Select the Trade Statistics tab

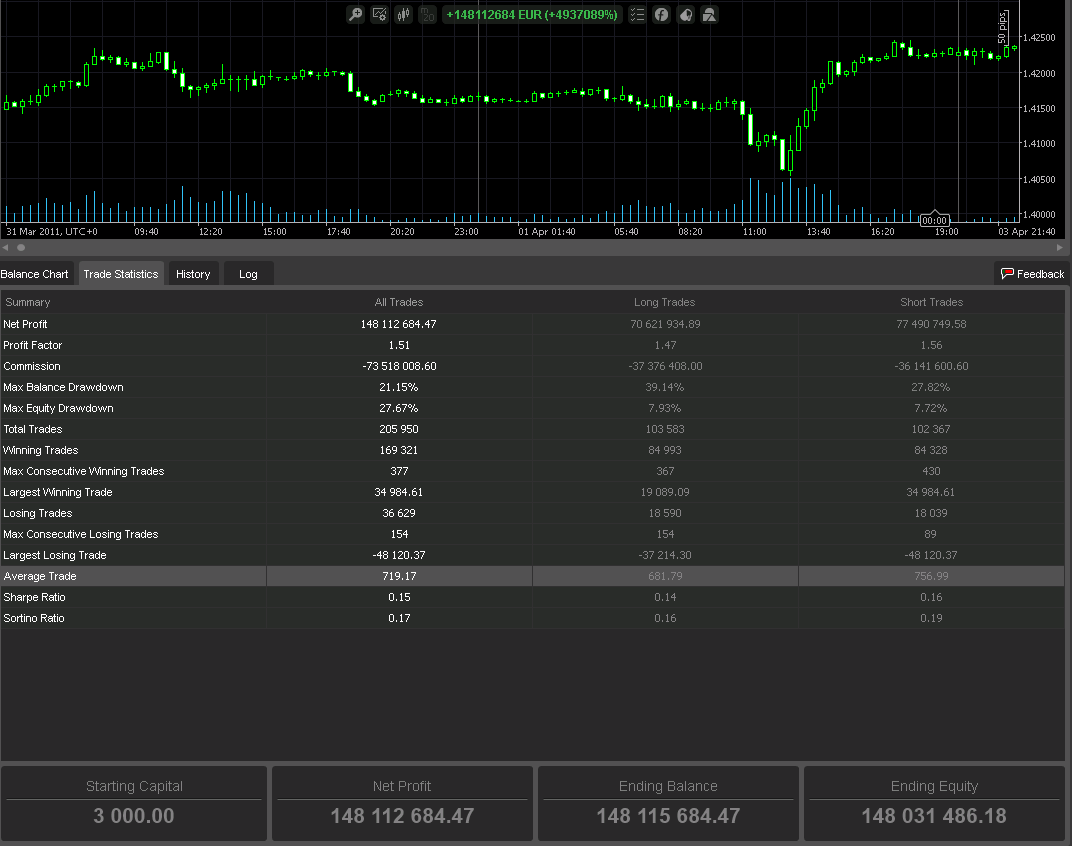tap(120, 274)
